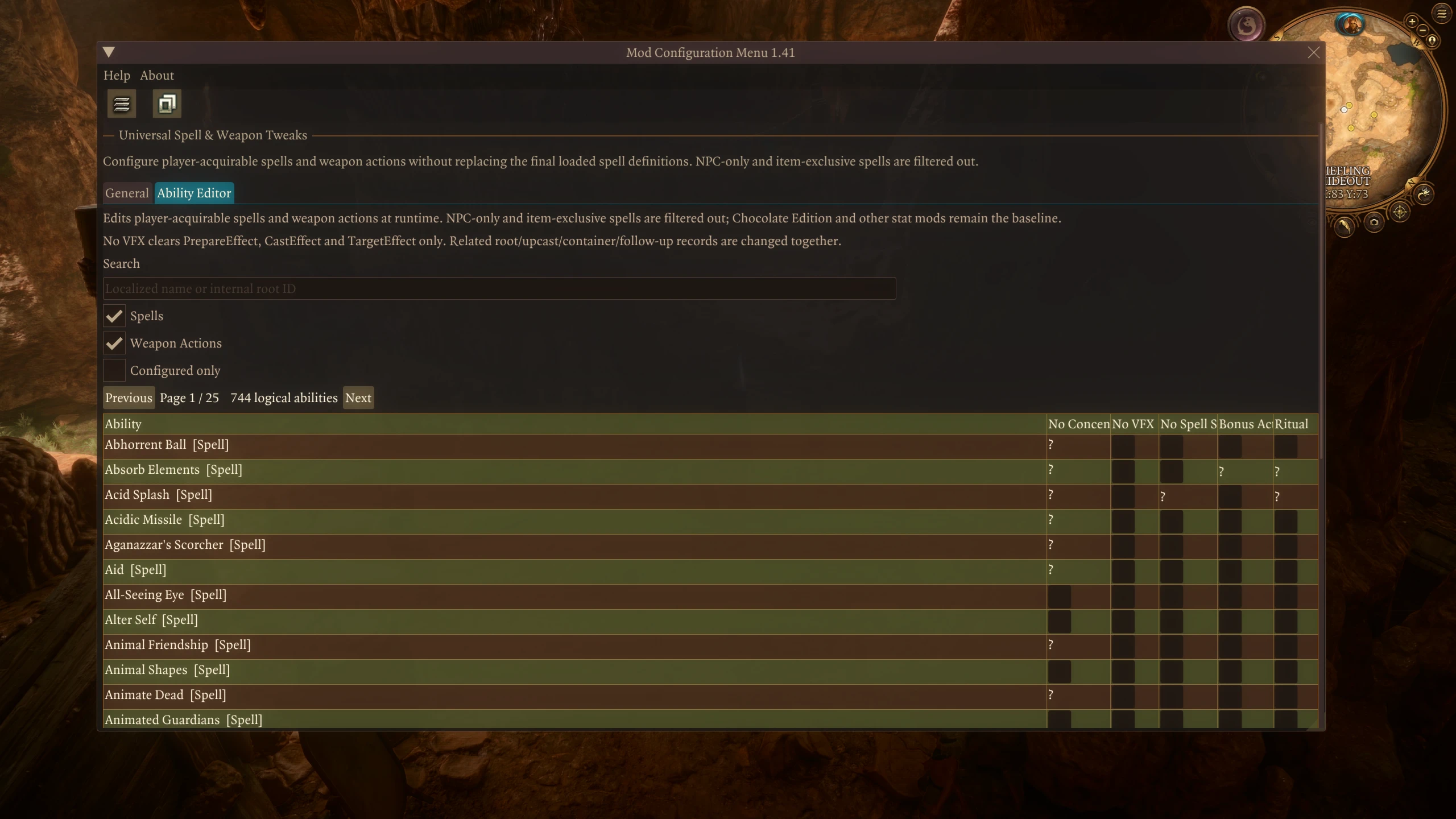
Task: Click the Ability column header
Action: (x=574, y=424)
